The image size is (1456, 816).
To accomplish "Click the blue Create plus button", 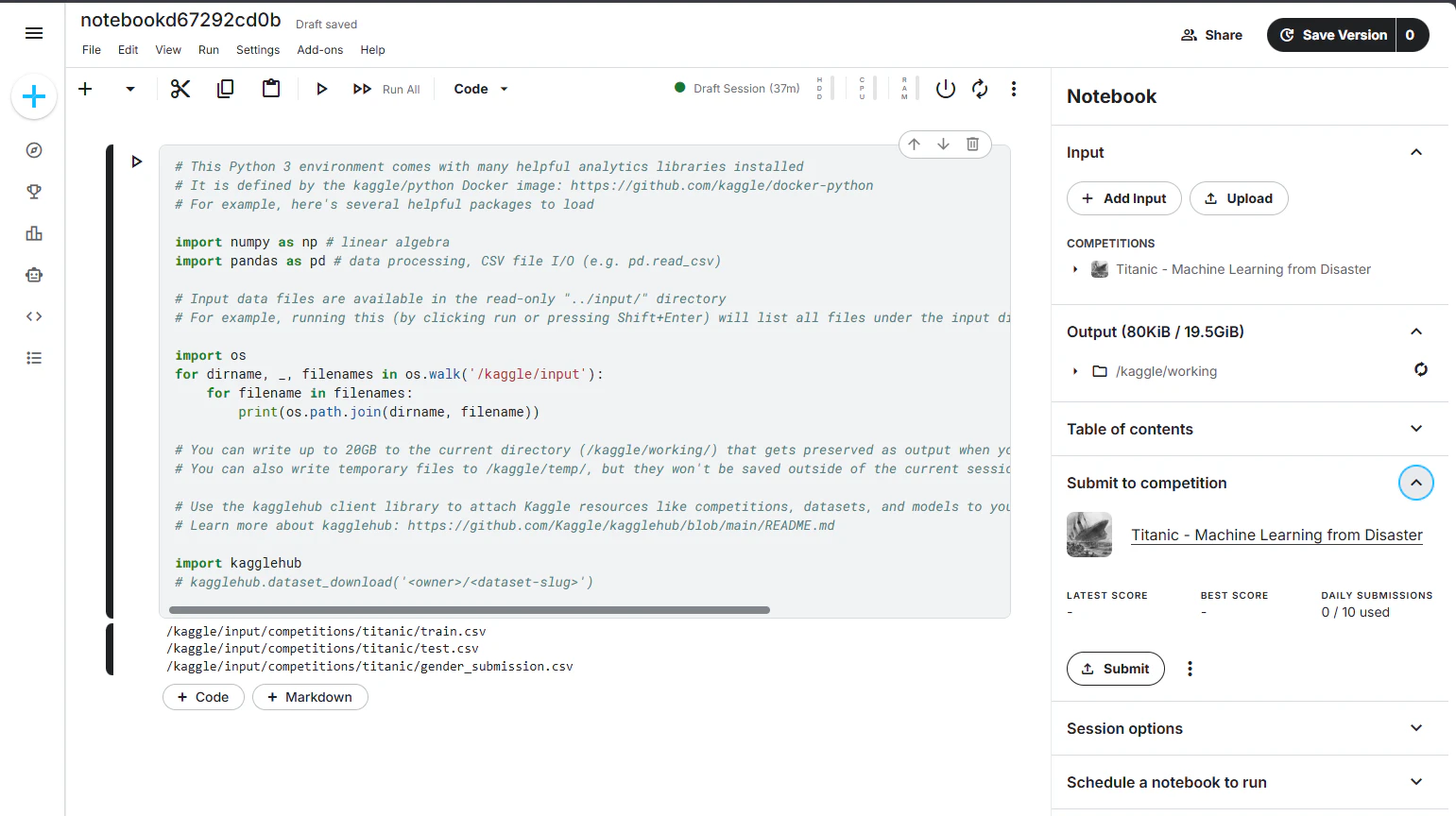I will [34, 96].
